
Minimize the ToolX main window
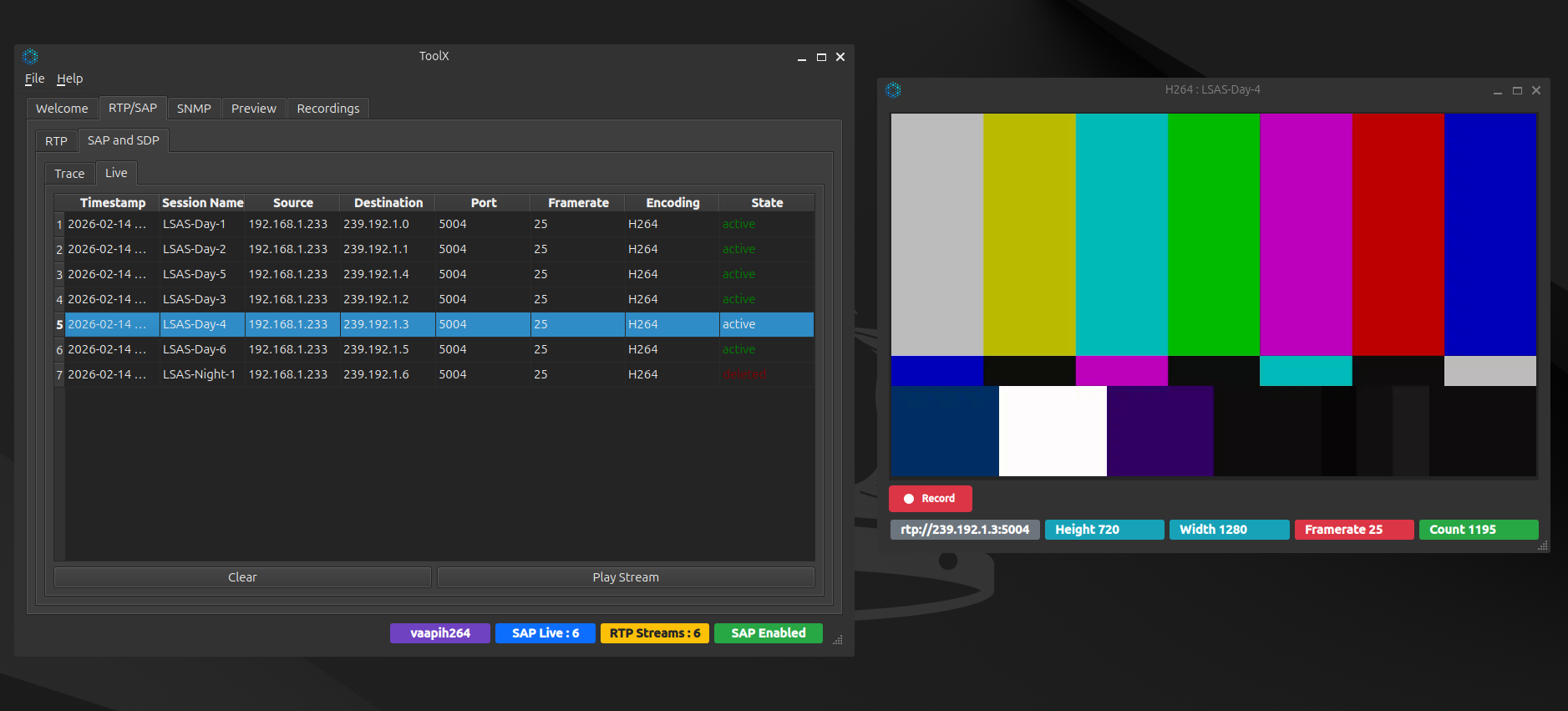pos(801,57)
